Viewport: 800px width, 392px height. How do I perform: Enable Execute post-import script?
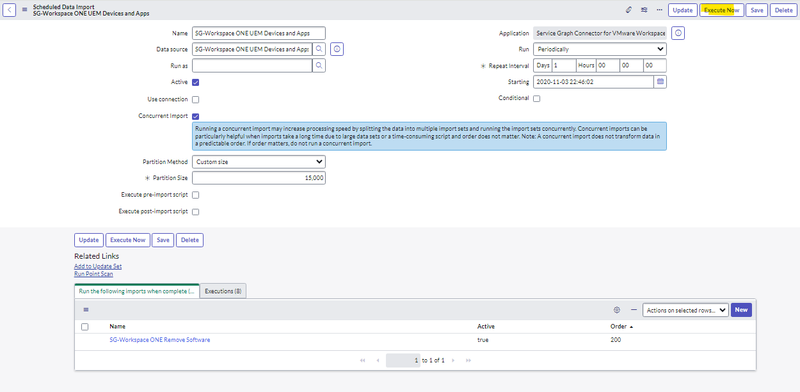point(195,212)
